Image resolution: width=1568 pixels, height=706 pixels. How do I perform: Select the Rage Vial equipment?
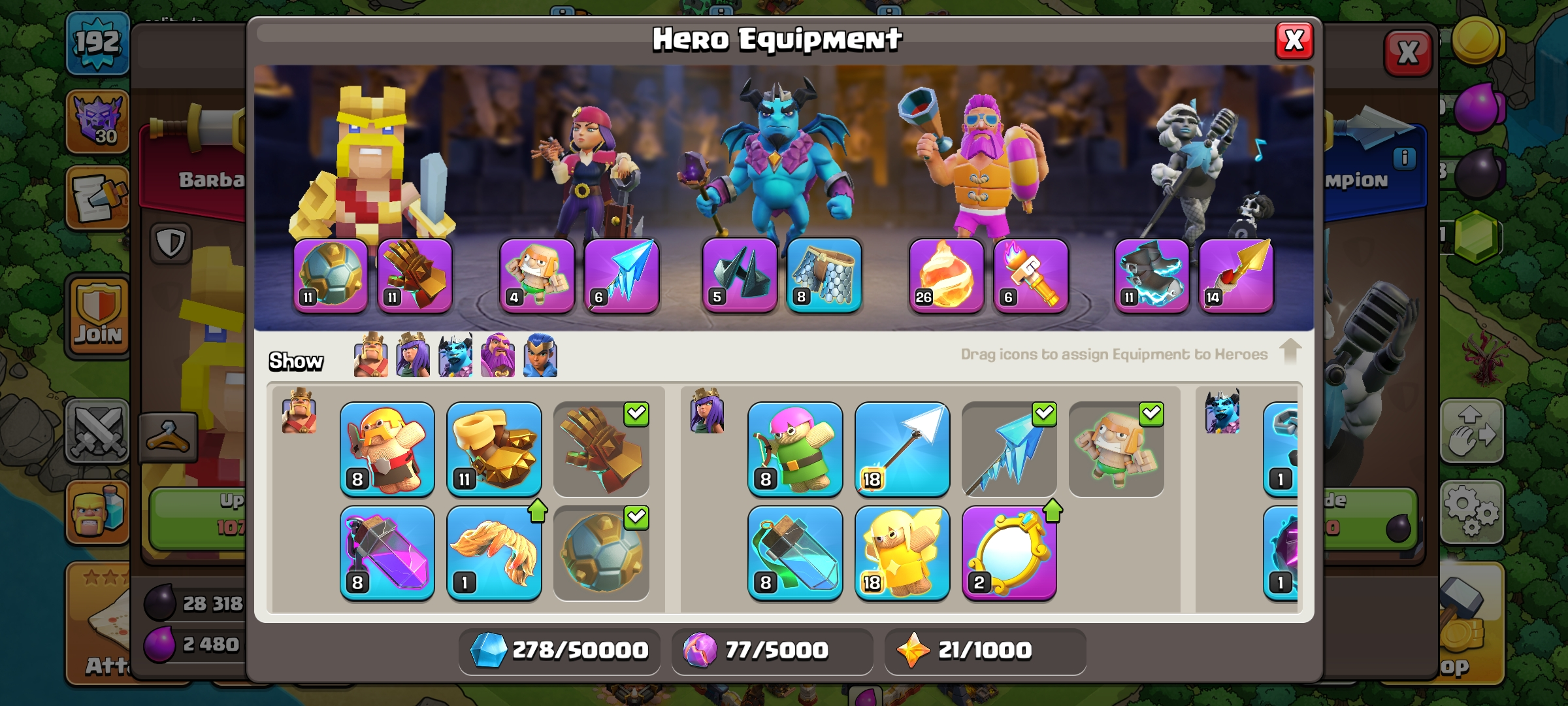coord(387,553)
